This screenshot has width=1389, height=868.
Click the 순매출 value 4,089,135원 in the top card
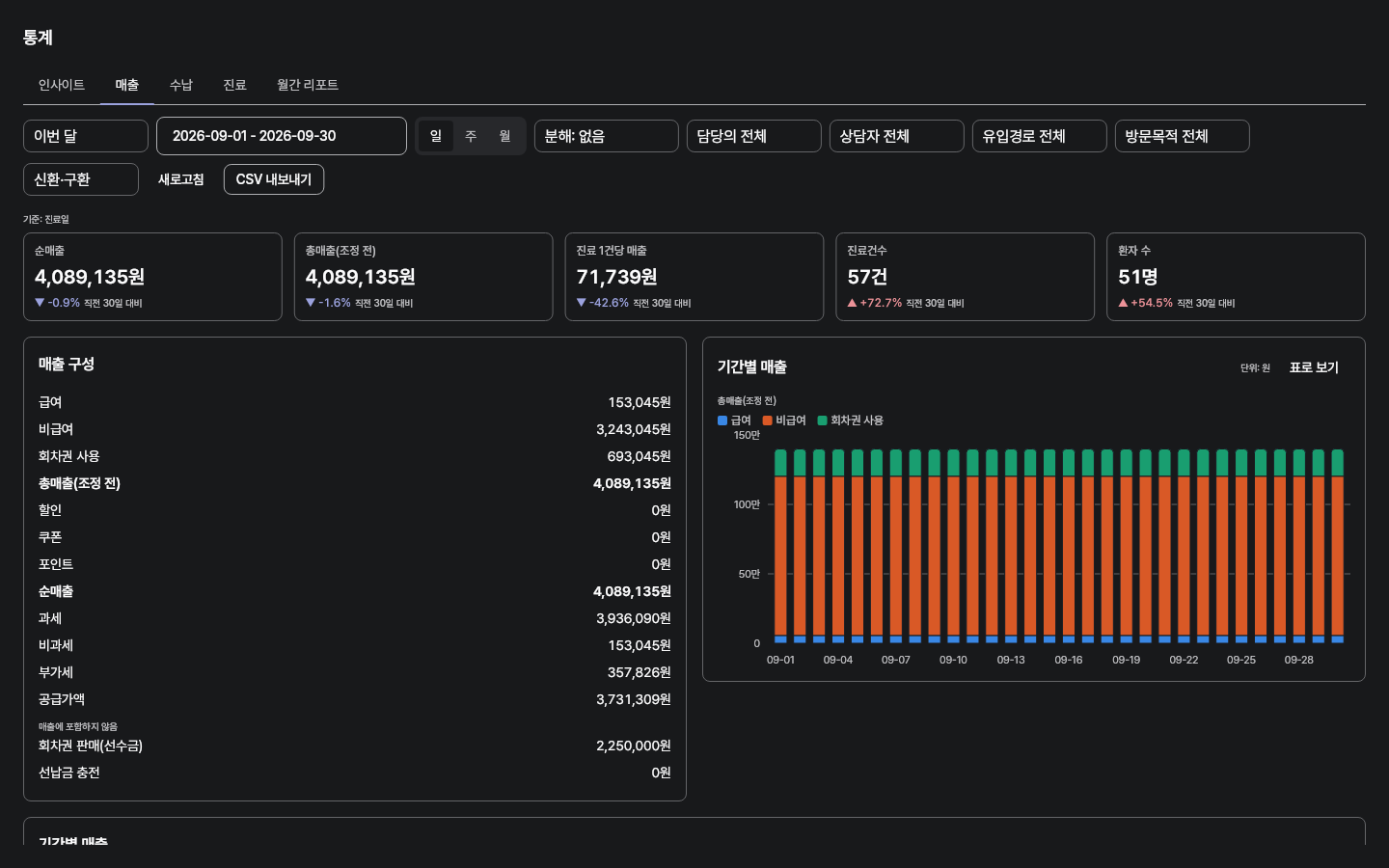90,277
